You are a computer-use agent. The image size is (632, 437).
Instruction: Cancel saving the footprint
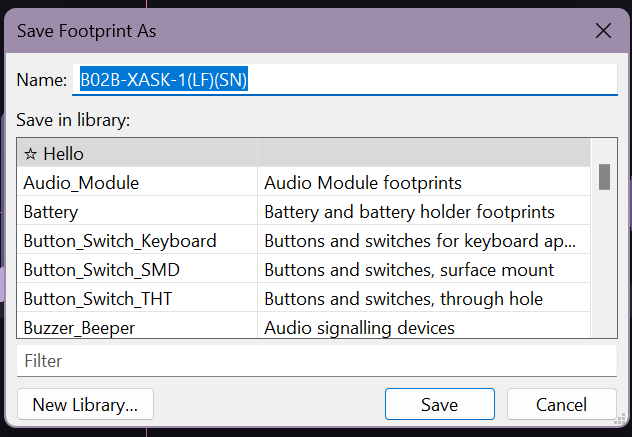[561, 404]
